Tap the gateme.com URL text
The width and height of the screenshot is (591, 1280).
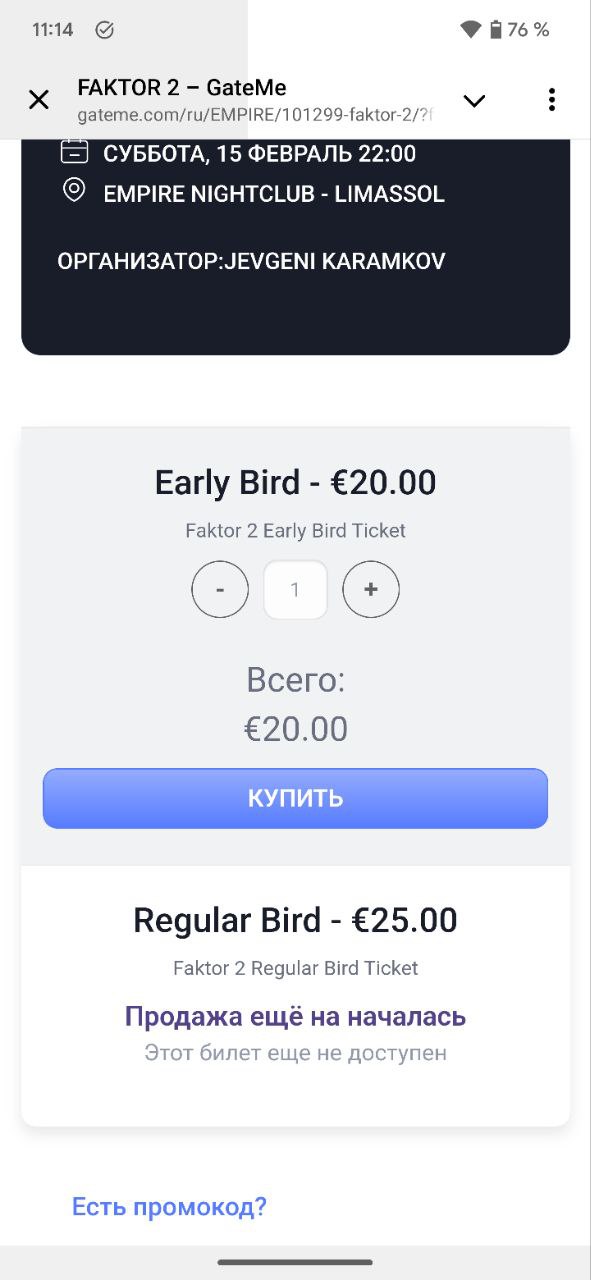click(254, 115)
